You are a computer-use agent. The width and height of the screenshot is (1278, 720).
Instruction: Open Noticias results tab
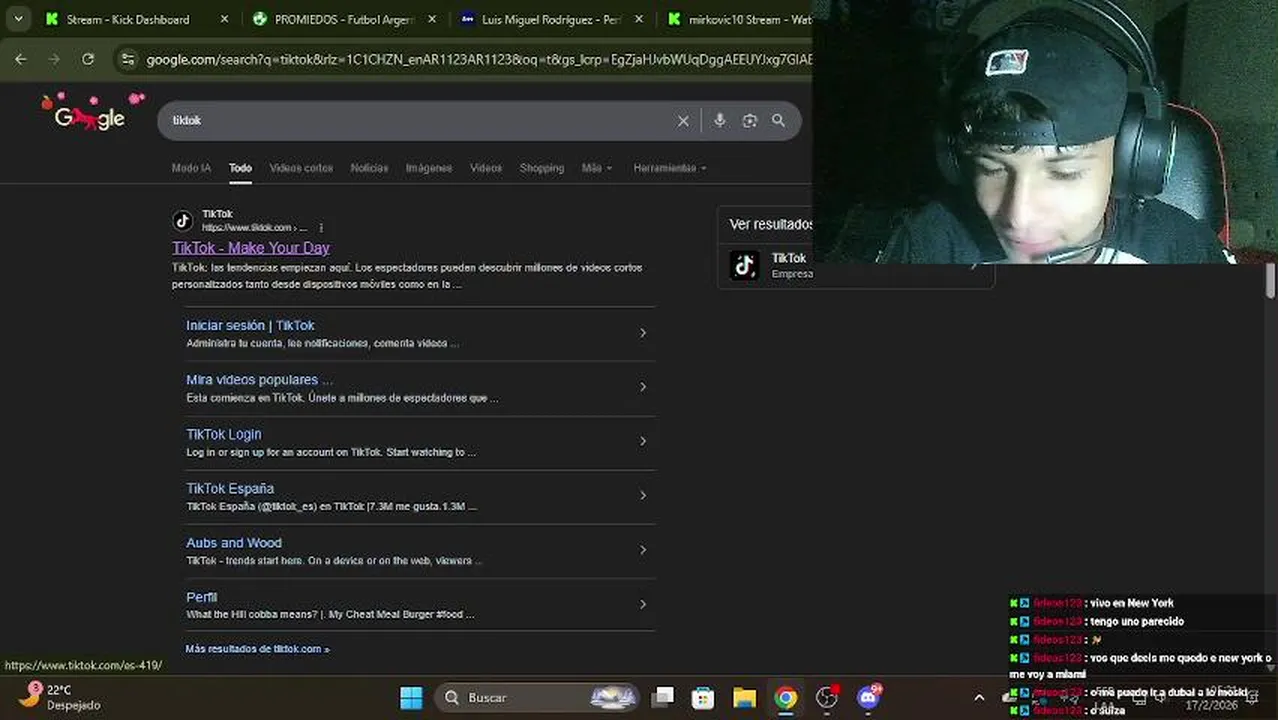369,168
